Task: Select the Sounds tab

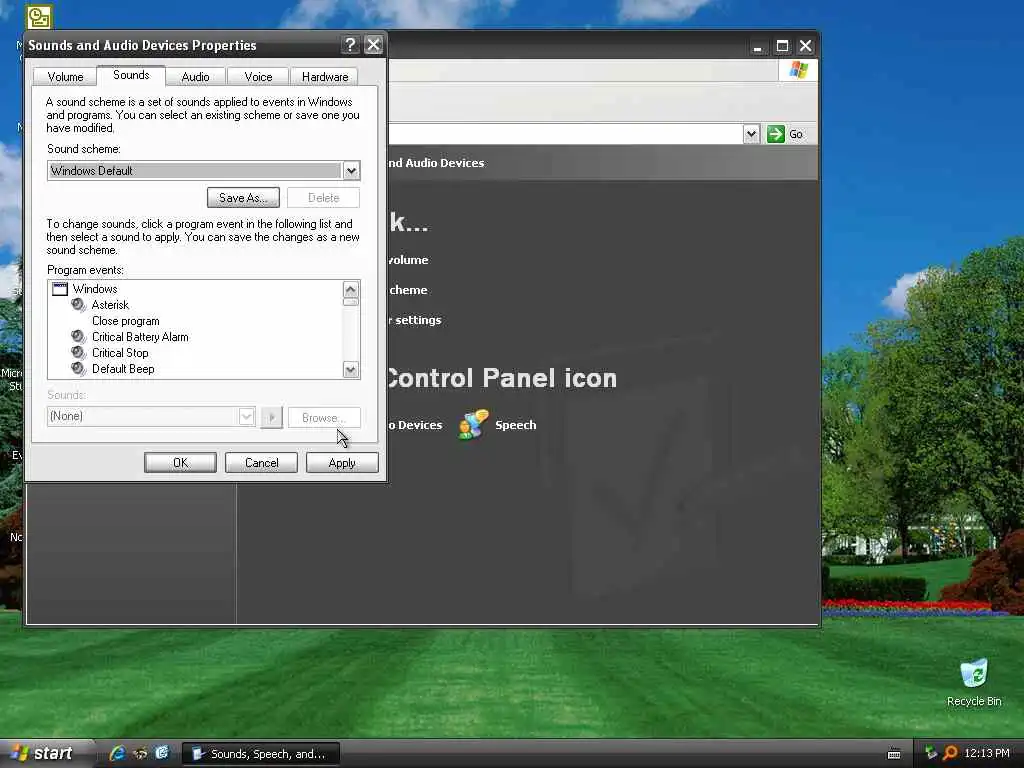Action: [131, 74]
